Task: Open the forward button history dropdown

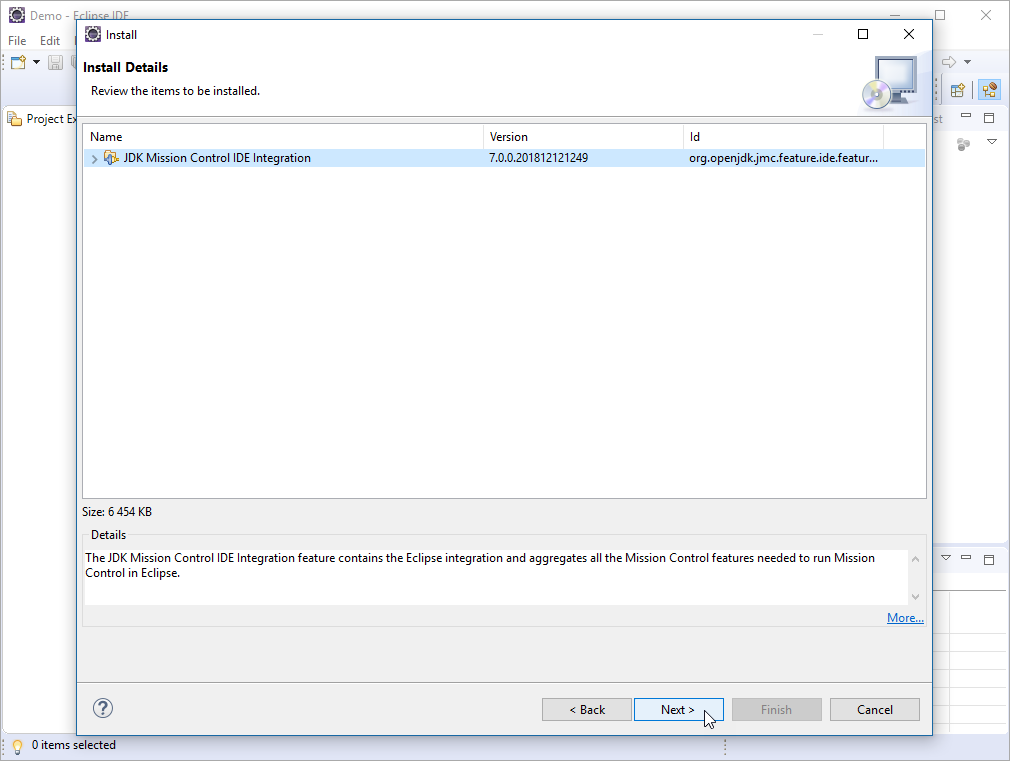Action: (967, 61)
